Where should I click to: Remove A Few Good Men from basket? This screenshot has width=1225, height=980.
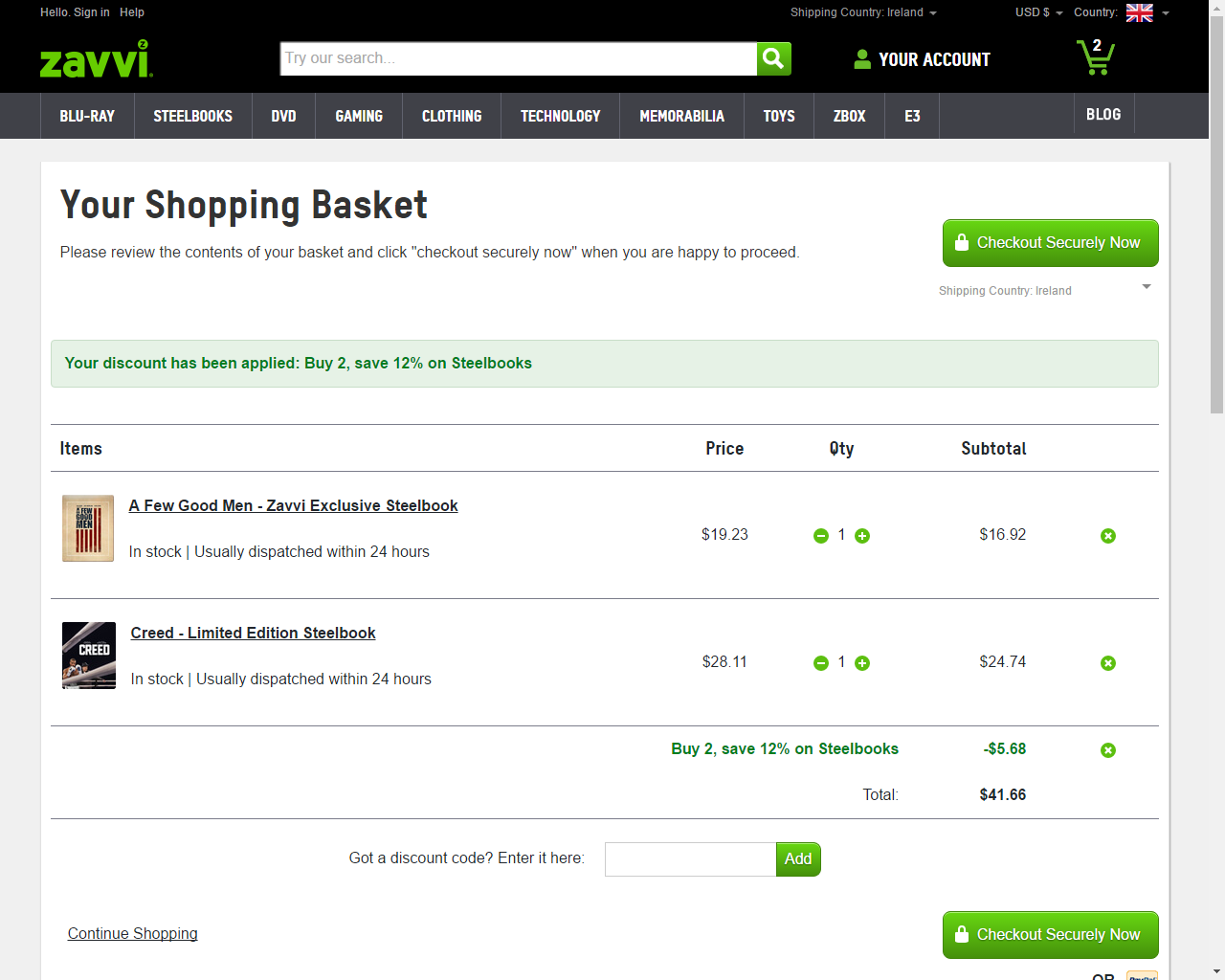point(1108,536)
